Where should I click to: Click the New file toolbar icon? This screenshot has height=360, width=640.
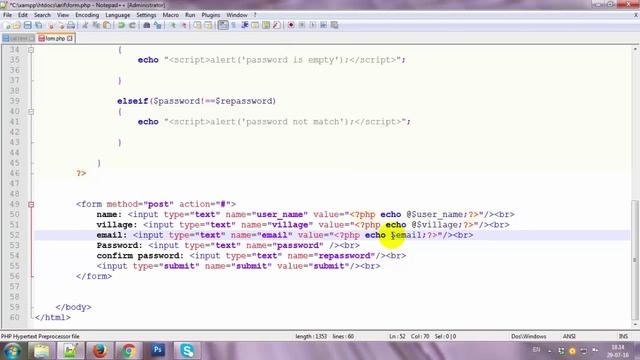[7, 25]
